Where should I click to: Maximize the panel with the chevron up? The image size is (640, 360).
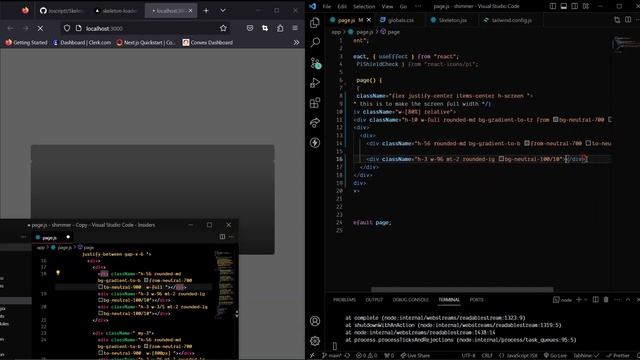628,300
